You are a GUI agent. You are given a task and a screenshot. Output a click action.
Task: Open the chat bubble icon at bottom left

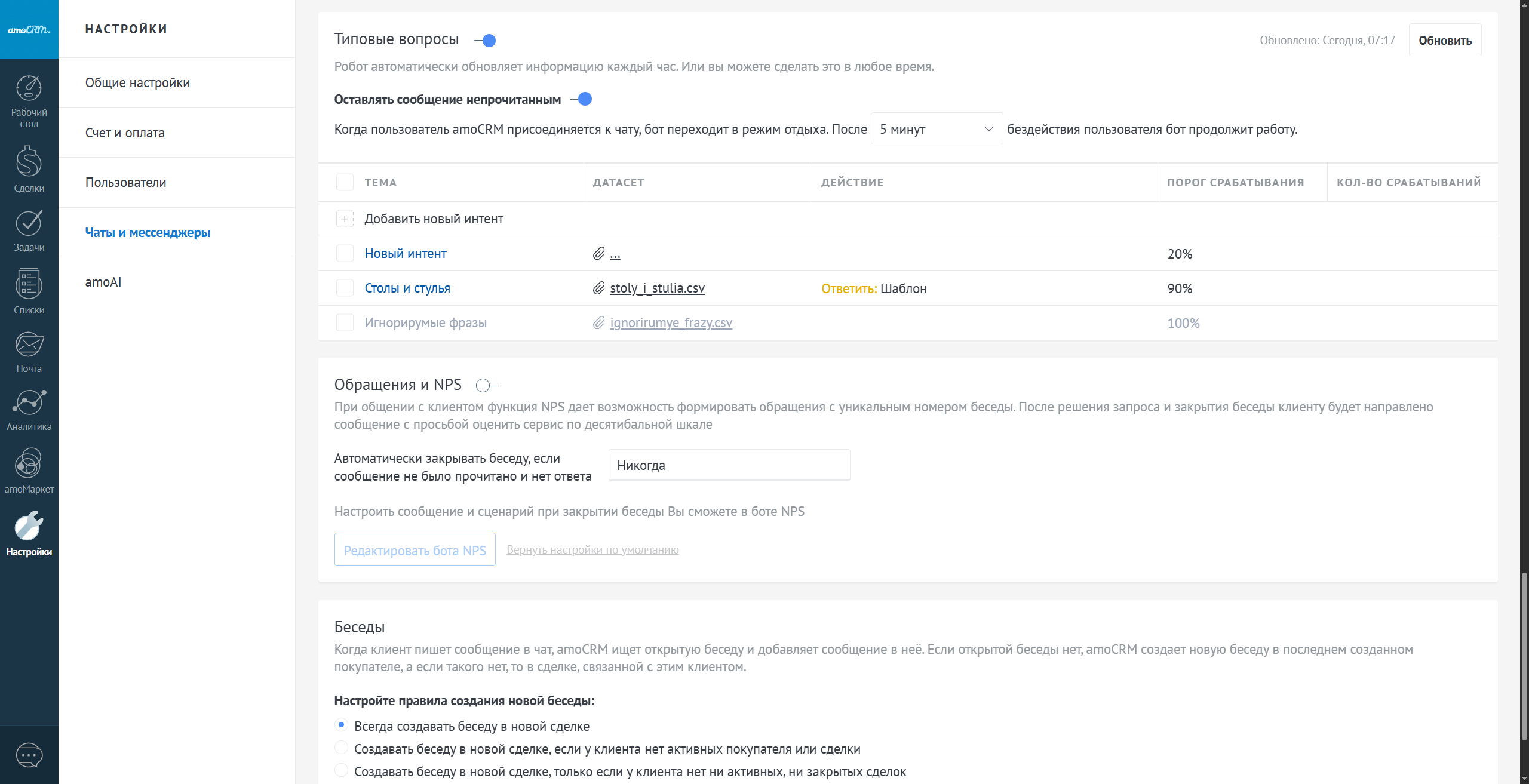pyautogui.click(x=29, y=755)
